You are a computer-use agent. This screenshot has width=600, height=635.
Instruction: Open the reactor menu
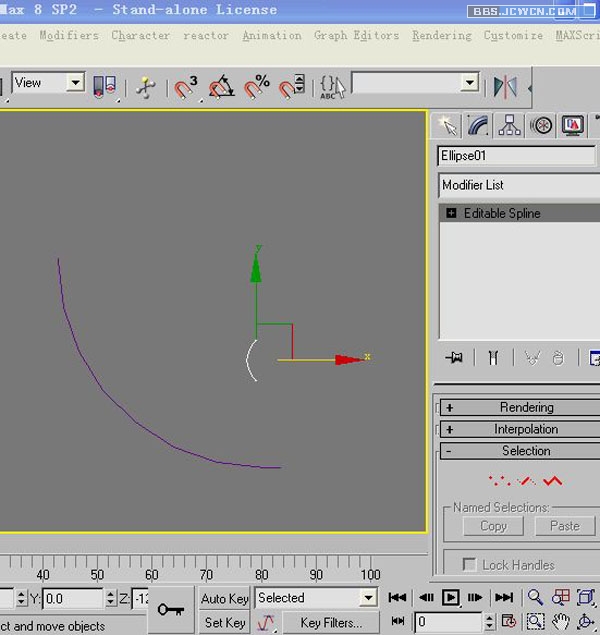(x=206, y=36)
